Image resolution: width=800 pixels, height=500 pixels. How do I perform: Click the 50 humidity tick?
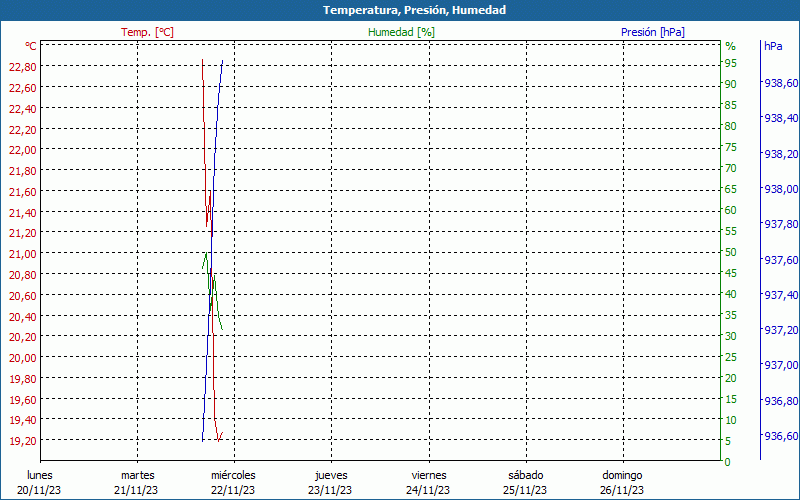click(x=731, y=252)
